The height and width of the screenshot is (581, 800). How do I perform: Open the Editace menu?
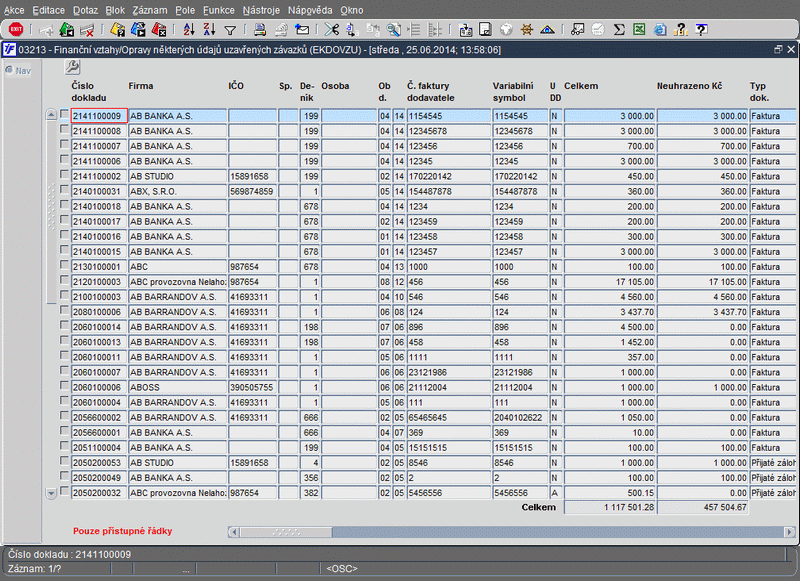pyautogui.click(x=48, y=9)
